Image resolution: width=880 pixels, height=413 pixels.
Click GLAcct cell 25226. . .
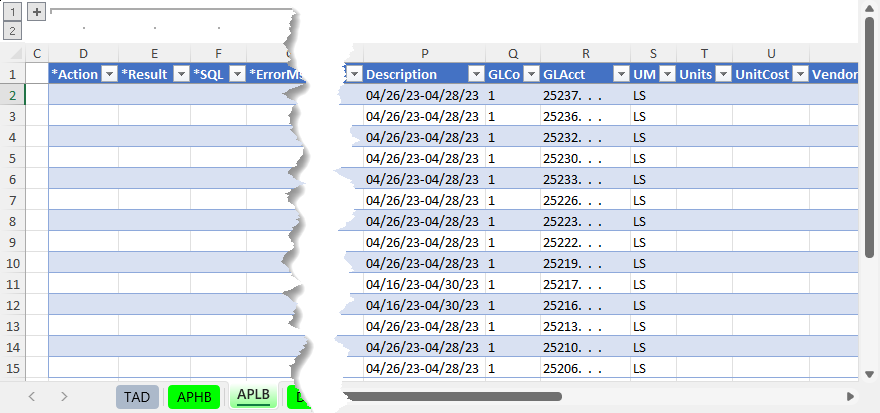(585, 200)
